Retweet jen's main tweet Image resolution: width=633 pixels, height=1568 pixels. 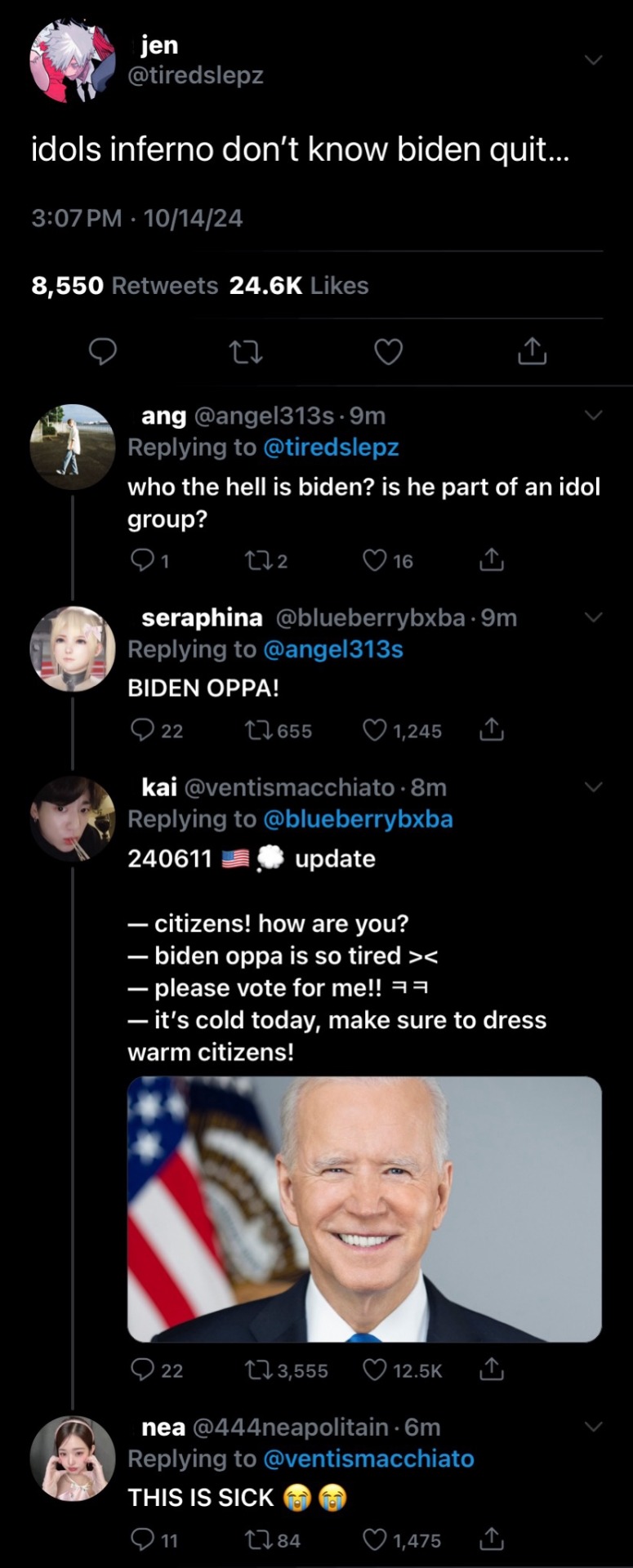point(245,352)
